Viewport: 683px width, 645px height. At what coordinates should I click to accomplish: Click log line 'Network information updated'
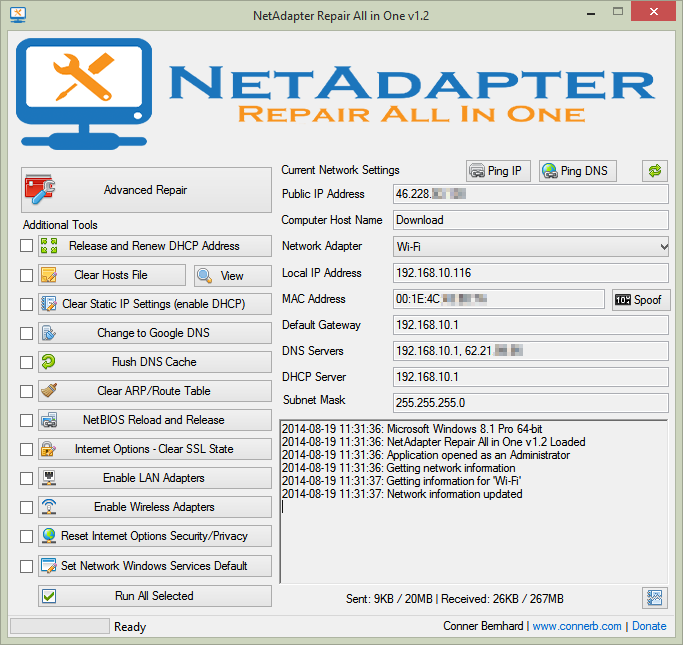[x=402, y=494]
